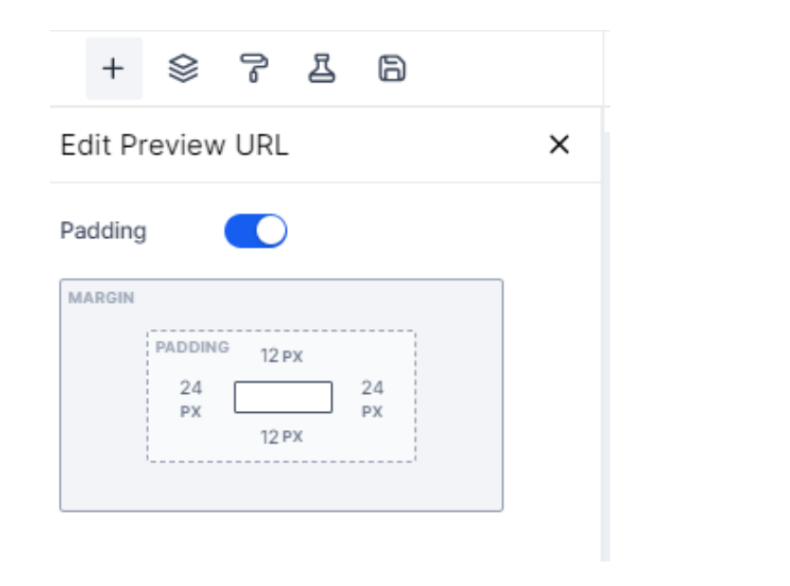Click the panel's vertical scrollbar
Viewport: 790px width, 586px height.
pyautogui.click(x=605, y=340)
